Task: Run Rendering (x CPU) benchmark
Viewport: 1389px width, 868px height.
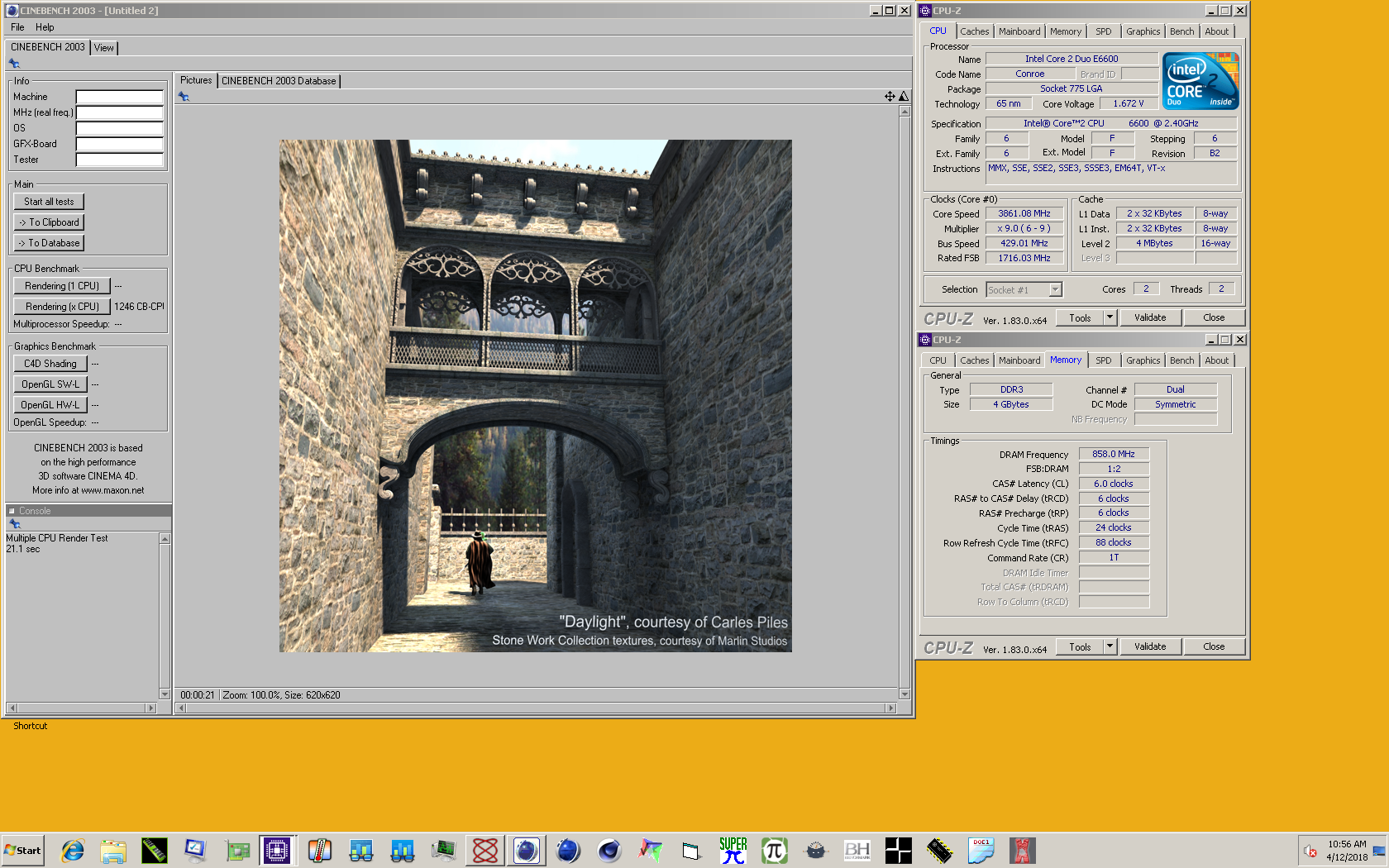Action: (x=62, y=307)
